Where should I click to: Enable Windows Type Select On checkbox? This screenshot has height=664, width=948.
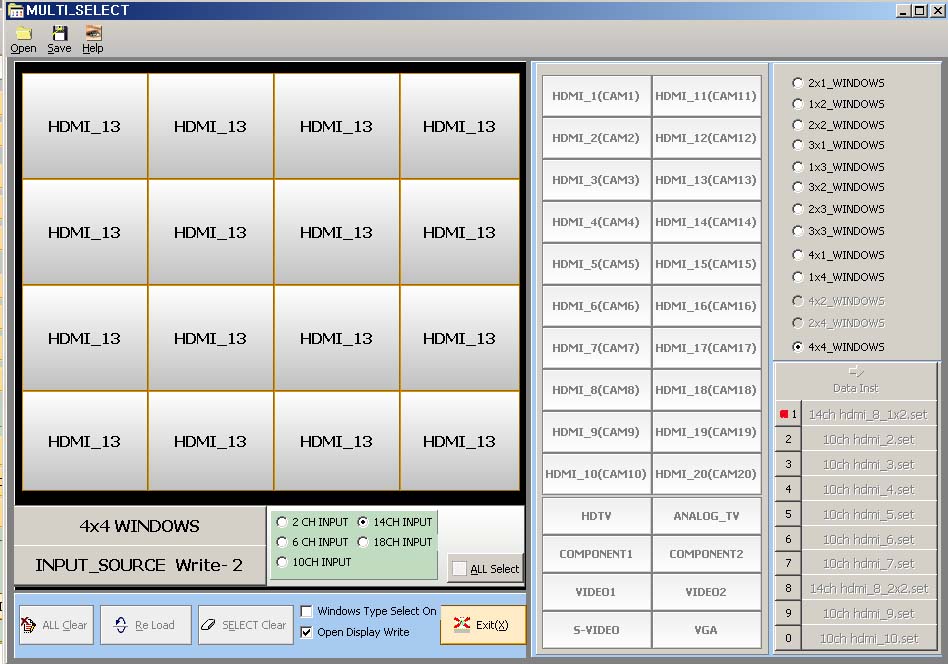[307, 611]
